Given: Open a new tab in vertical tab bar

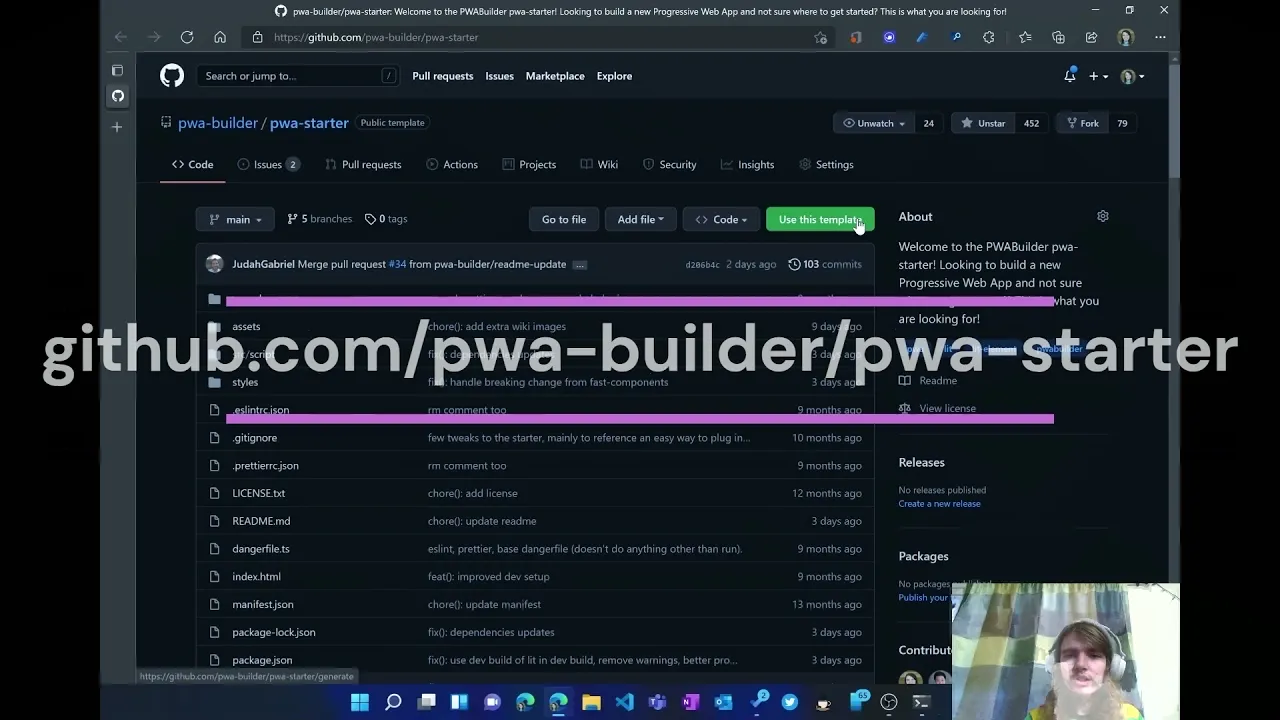Looking at the screenshot, I should click(x=117, y=127).
